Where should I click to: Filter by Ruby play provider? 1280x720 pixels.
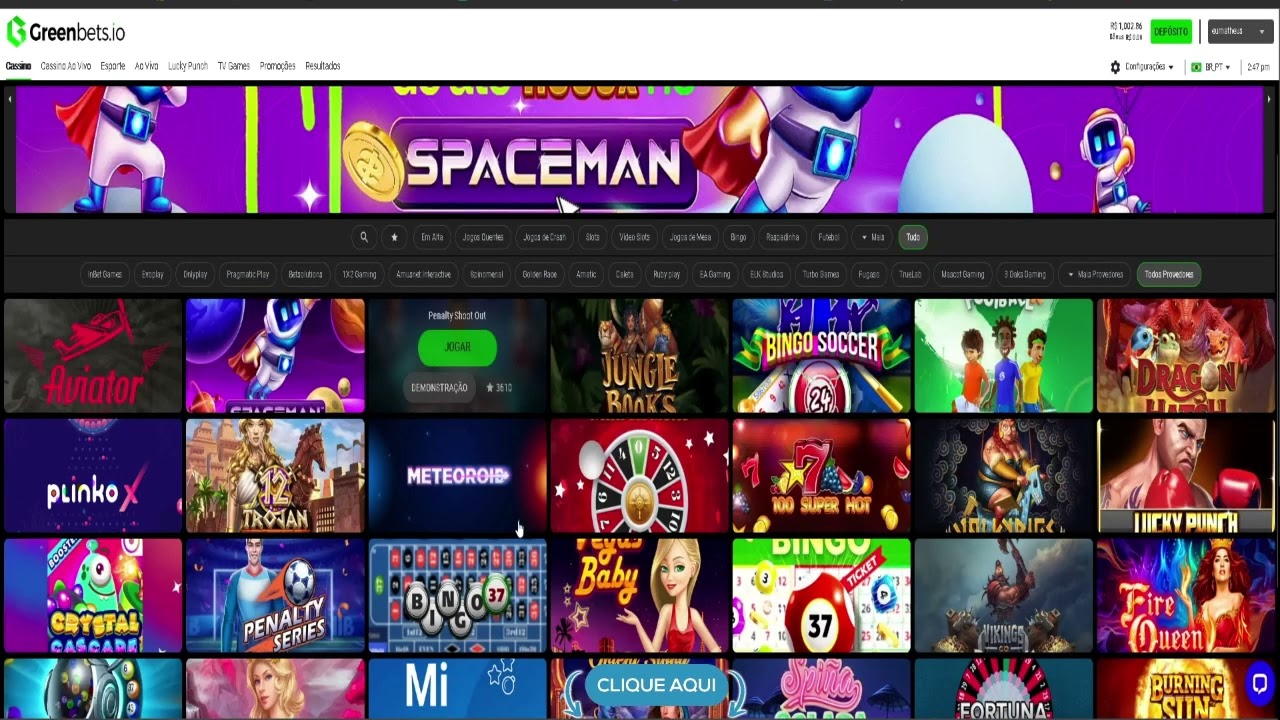(x=667, y=274)
